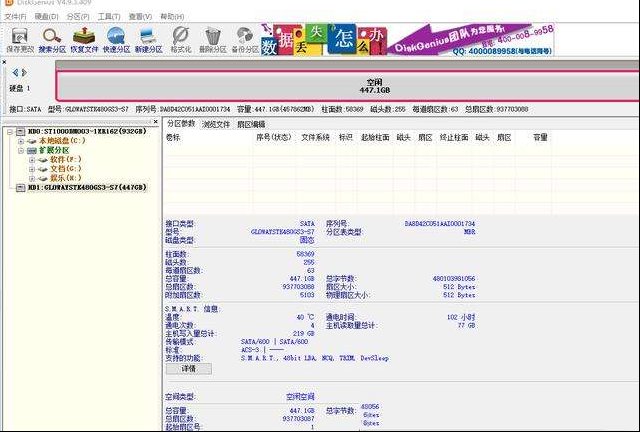Select 软件(F:) in the tree
The width and height of the screenshot is (640, 432).
click(x=65, y=160)
